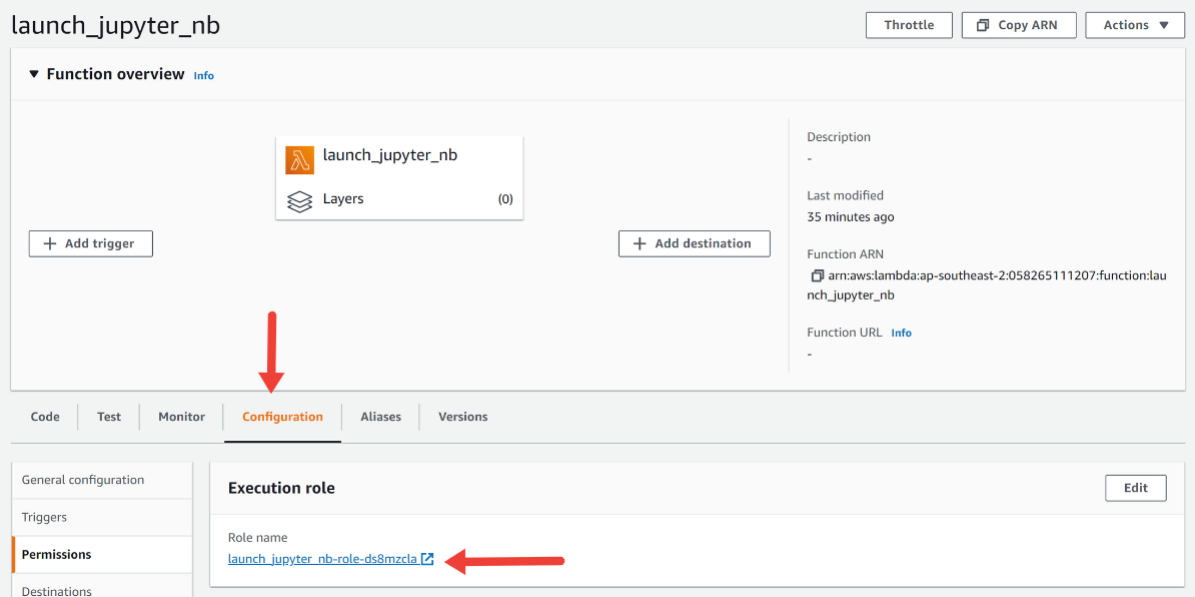Viewport: 1195px width, 597px height.
Task: Open the Versions tab
Action: (x=463, y=417)
